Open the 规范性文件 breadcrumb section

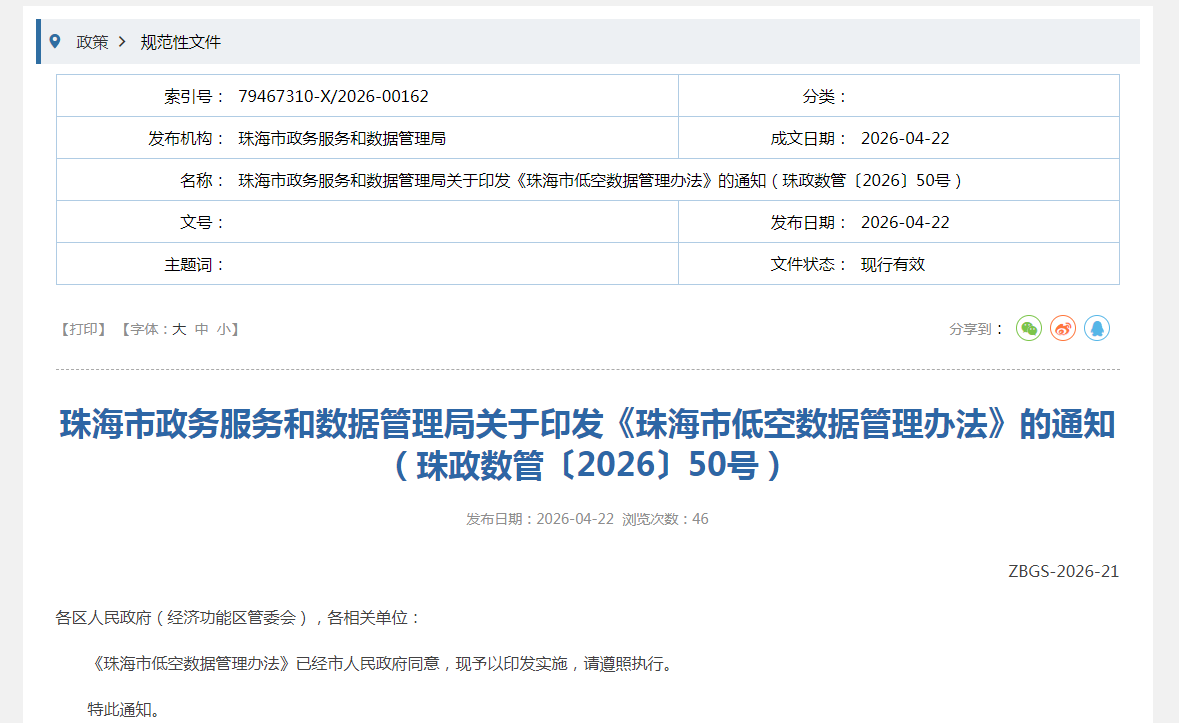point(179,42)
